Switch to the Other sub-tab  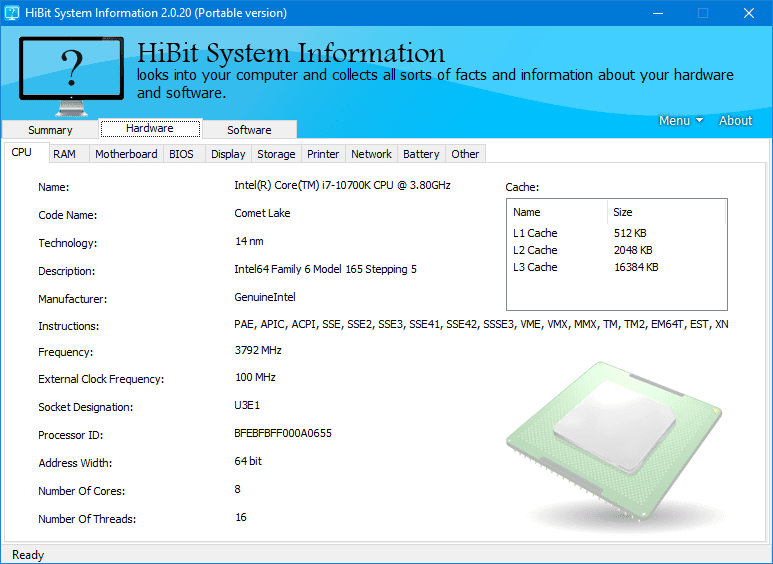[x=465, y=154]
